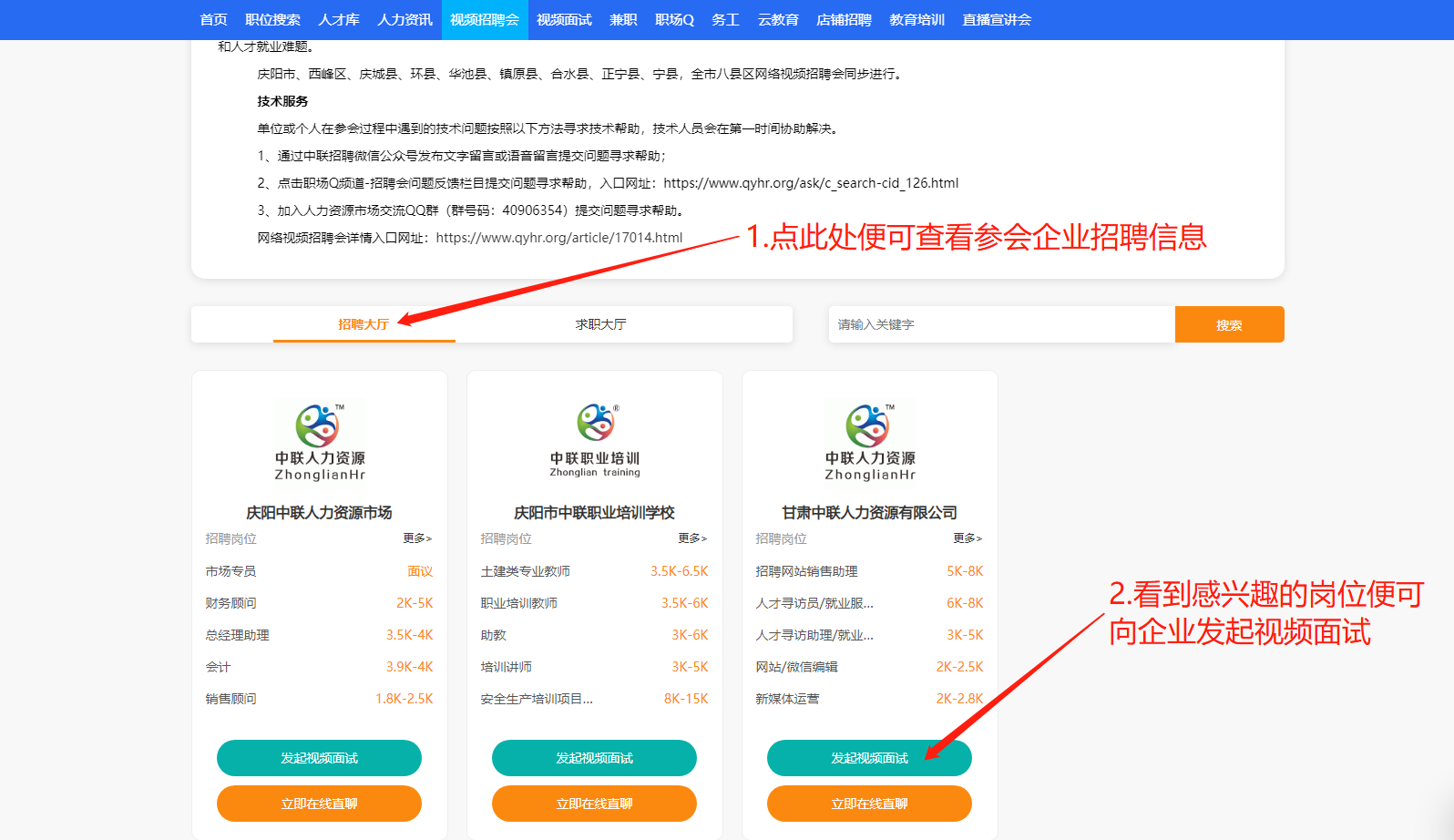Image resolution: width=1454 pixels, height=840 pixels.
Task: Switch to the 求职大厅 tab
Action: pyautogui.click(x=600, y=324)
